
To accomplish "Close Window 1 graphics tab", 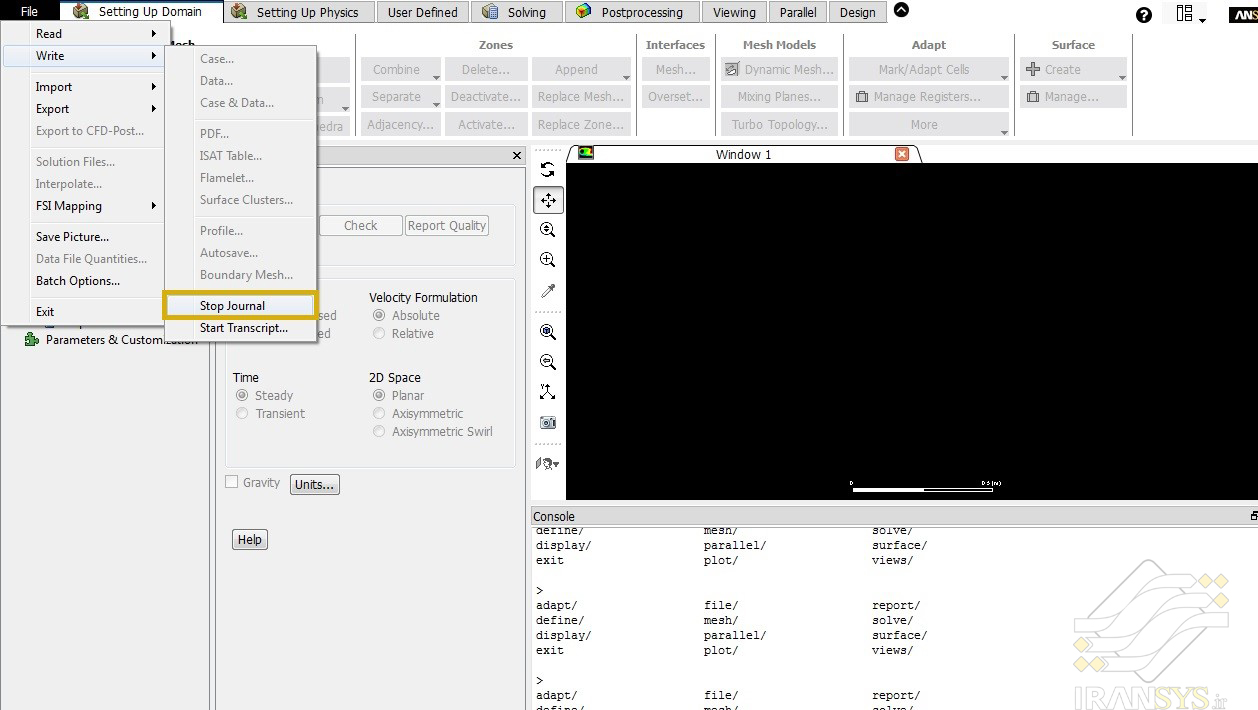I will [902, 154].
